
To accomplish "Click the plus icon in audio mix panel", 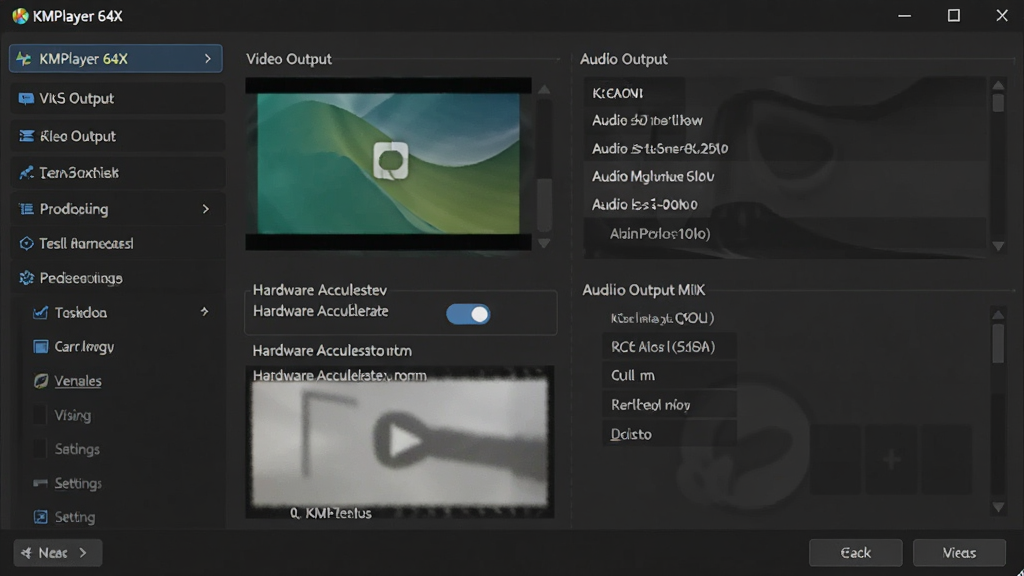I will [x=891, y=460].
